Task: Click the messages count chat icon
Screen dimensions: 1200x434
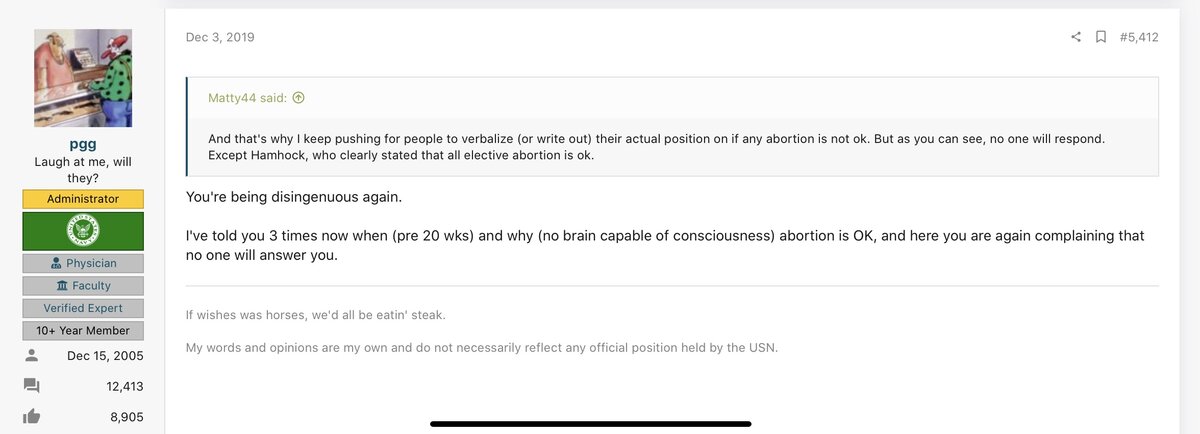Action: (31, 386)
